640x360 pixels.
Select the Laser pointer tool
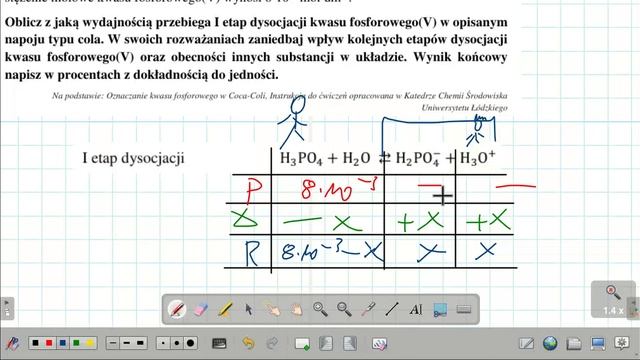tap(368, 309)
